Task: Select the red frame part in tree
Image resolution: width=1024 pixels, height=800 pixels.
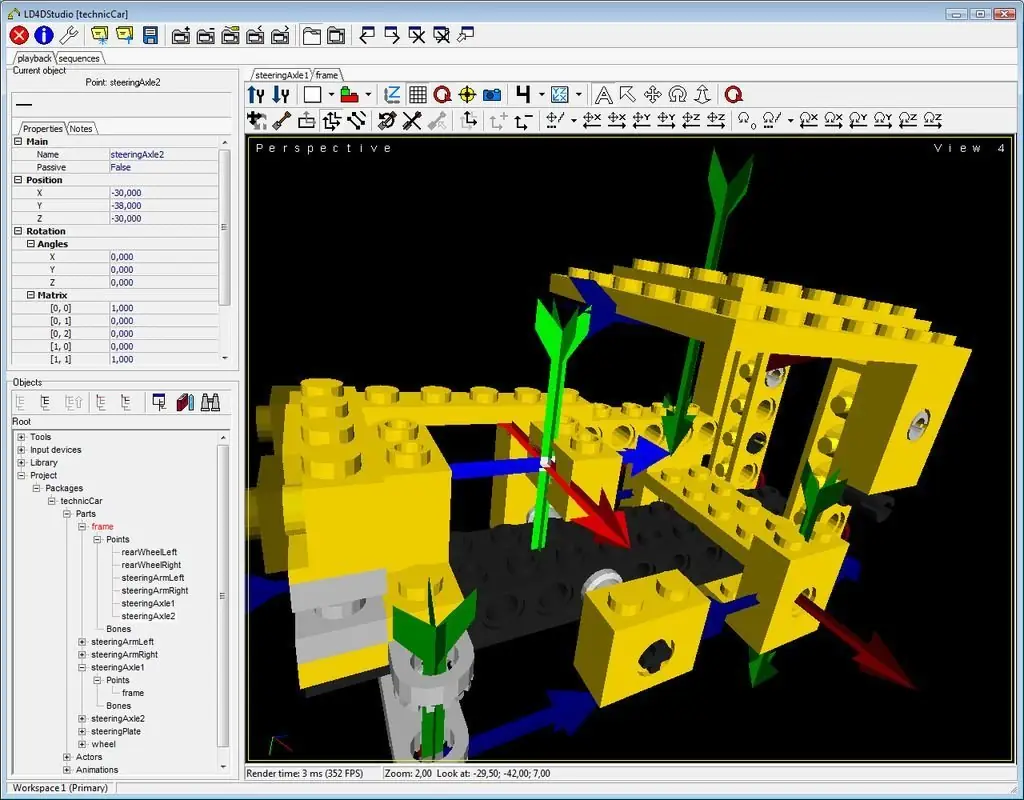Action: click(x=103, y=526)
